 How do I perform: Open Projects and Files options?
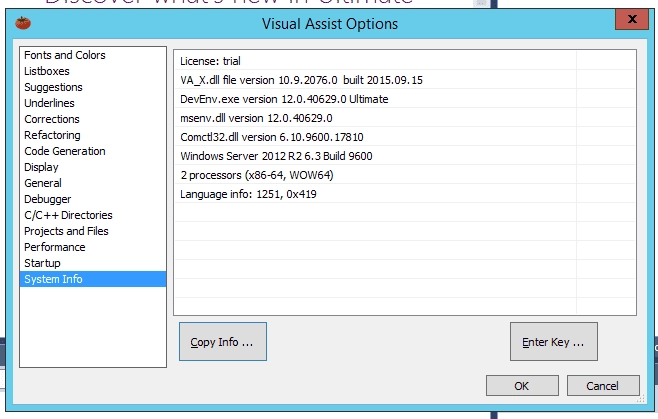click(x=93, y=231)
